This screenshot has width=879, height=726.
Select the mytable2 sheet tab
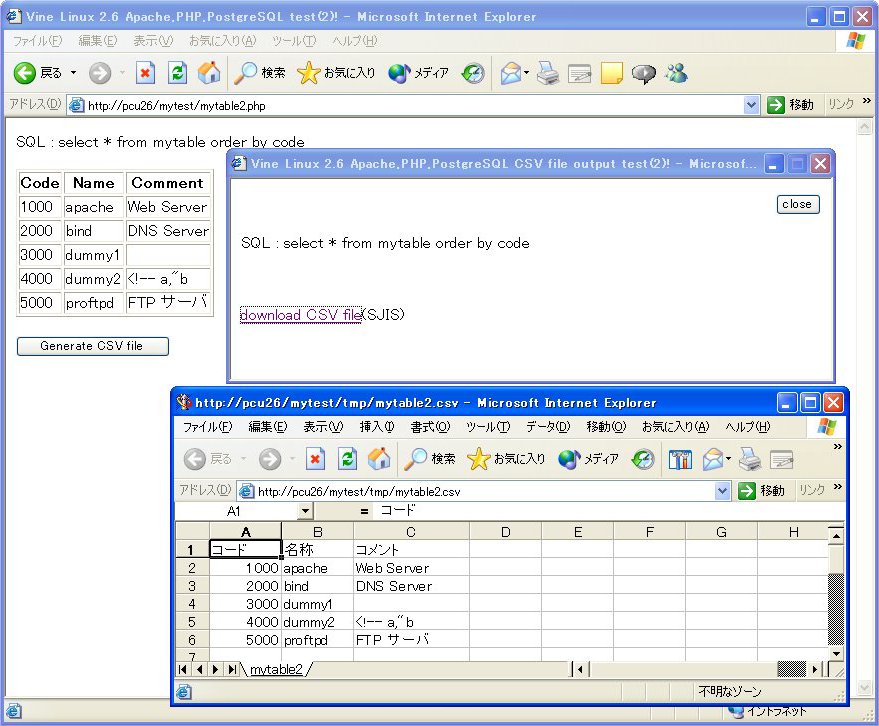[x=276, y=669]
